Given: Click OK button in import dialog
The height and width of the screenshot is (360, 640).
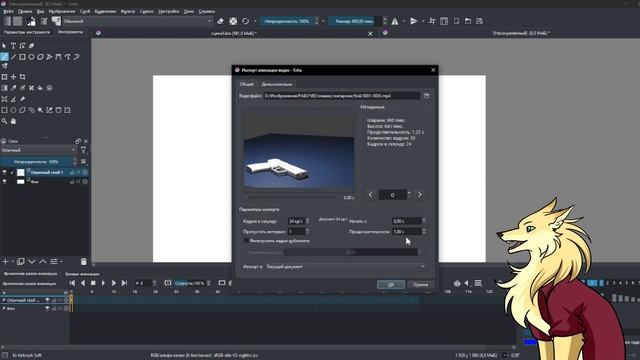Looking at the screenshot, I should coord(391,284).
